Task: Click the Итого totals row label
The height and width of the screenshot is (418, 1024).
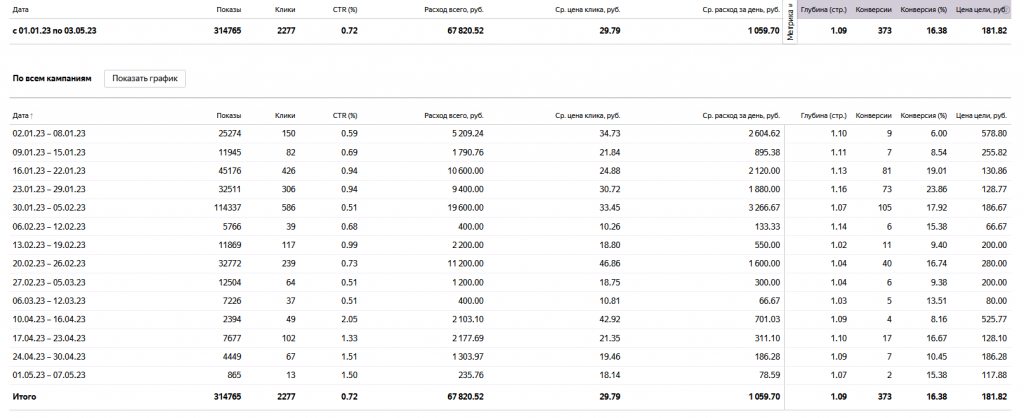Action: pos(25,397)
